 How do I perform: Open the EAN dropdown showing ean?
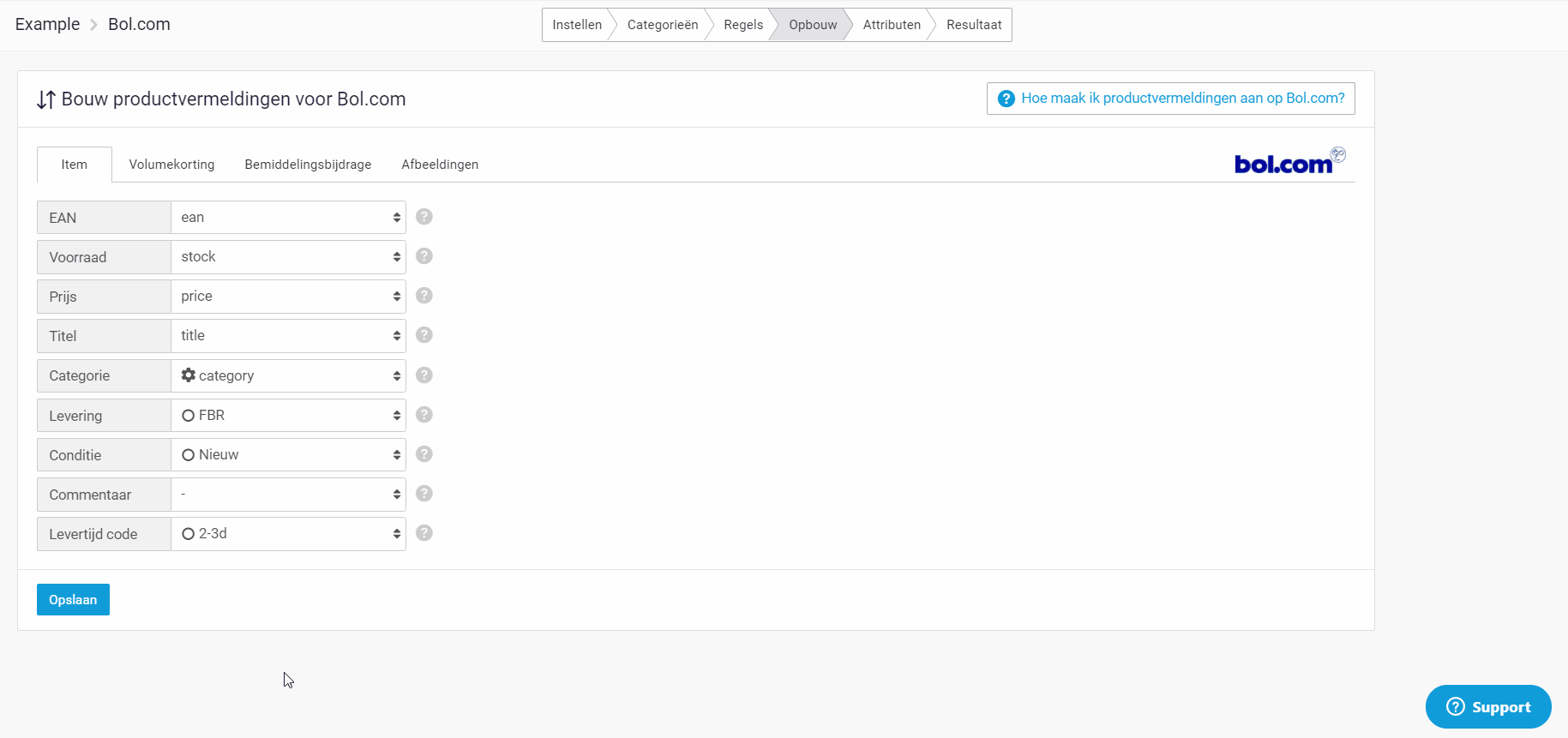(288, 218)
